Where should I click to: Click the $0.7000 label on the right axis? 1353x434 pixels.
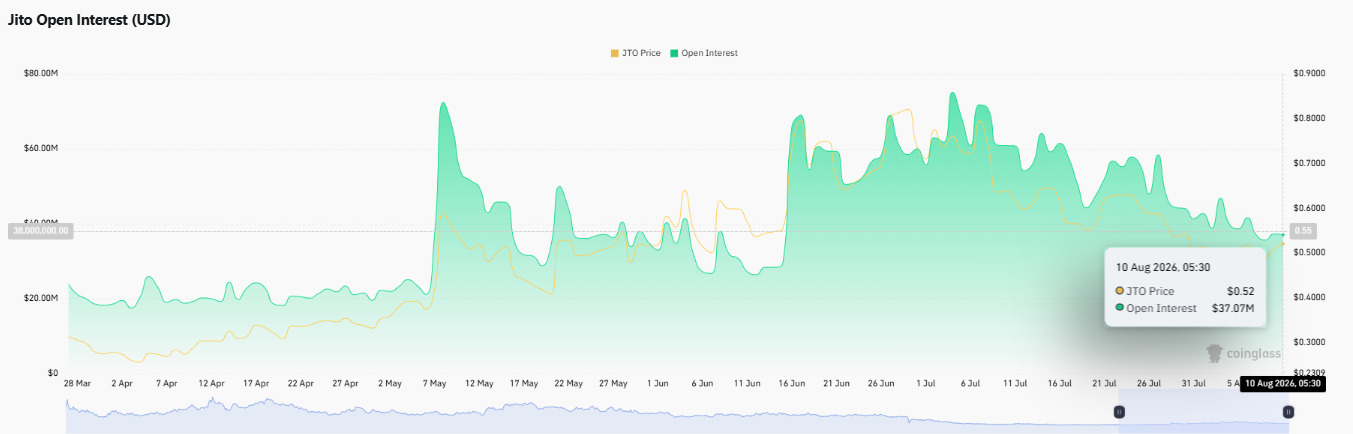click(1308, 163)
